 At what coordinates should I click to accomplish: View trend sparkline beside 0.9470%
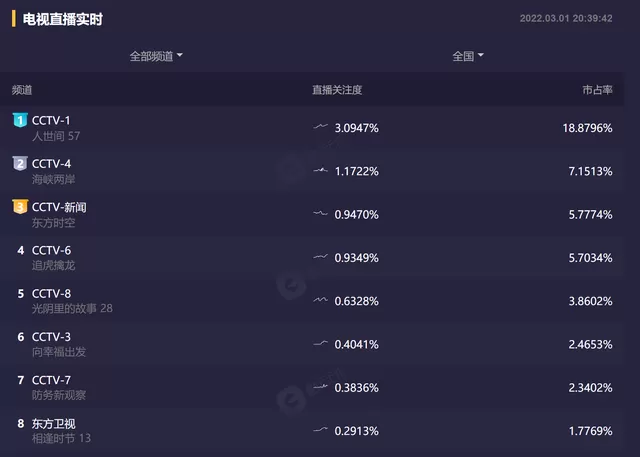[321, 213]
